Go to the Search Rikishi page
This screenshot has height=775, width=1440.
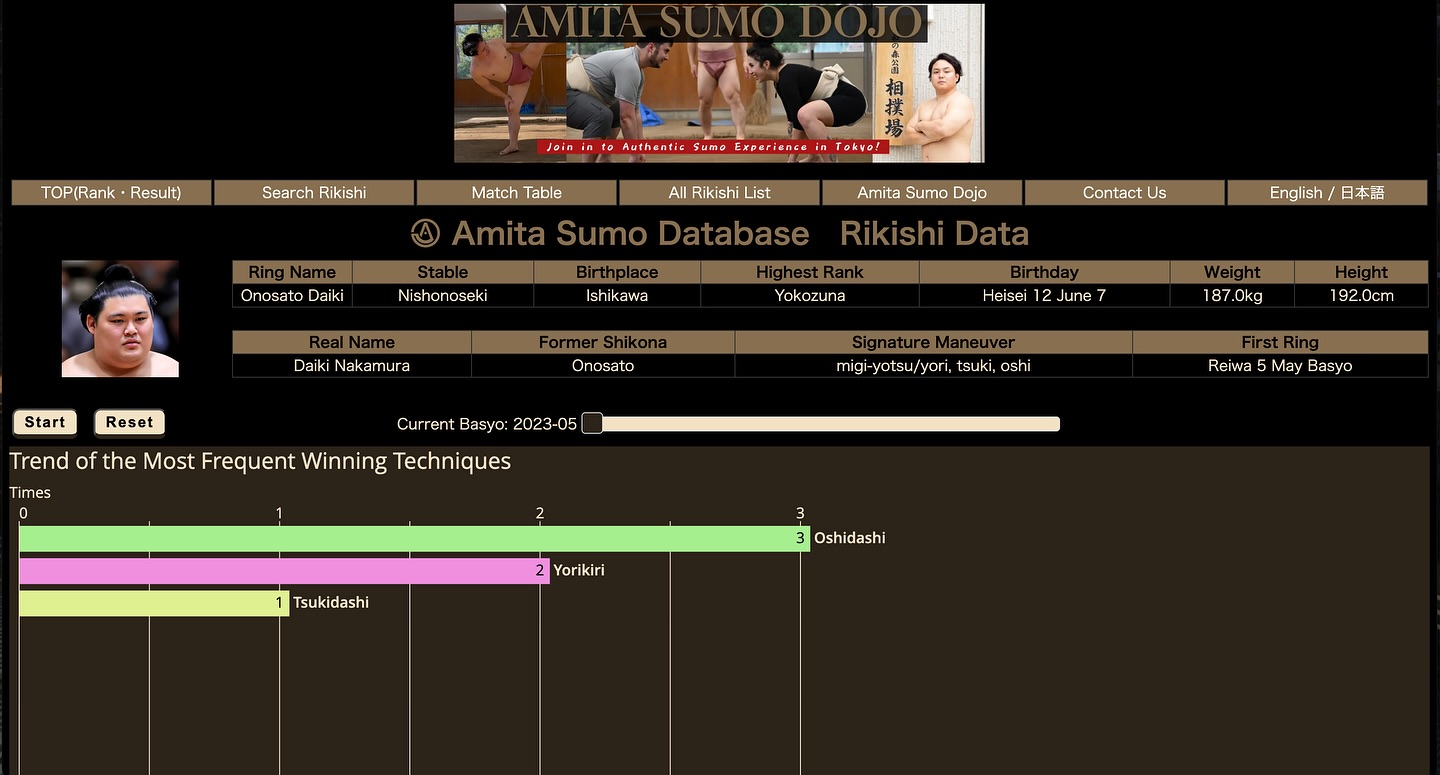pos(314,192)
